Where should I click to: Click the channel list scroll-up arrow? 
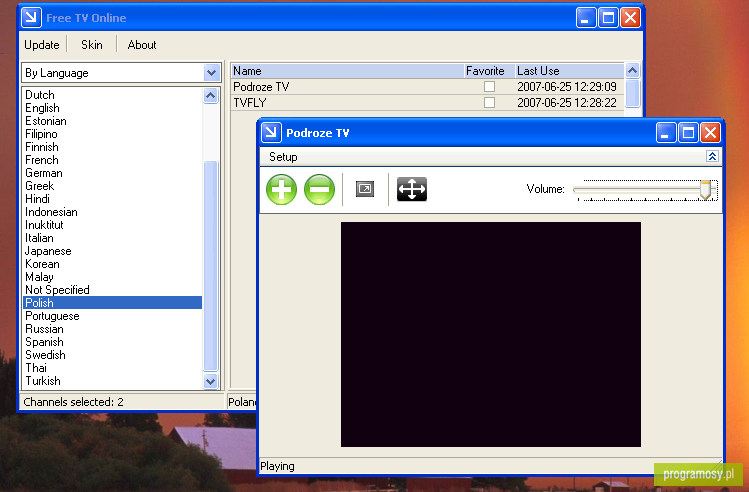pyautogui.click(x=632, y=71)
